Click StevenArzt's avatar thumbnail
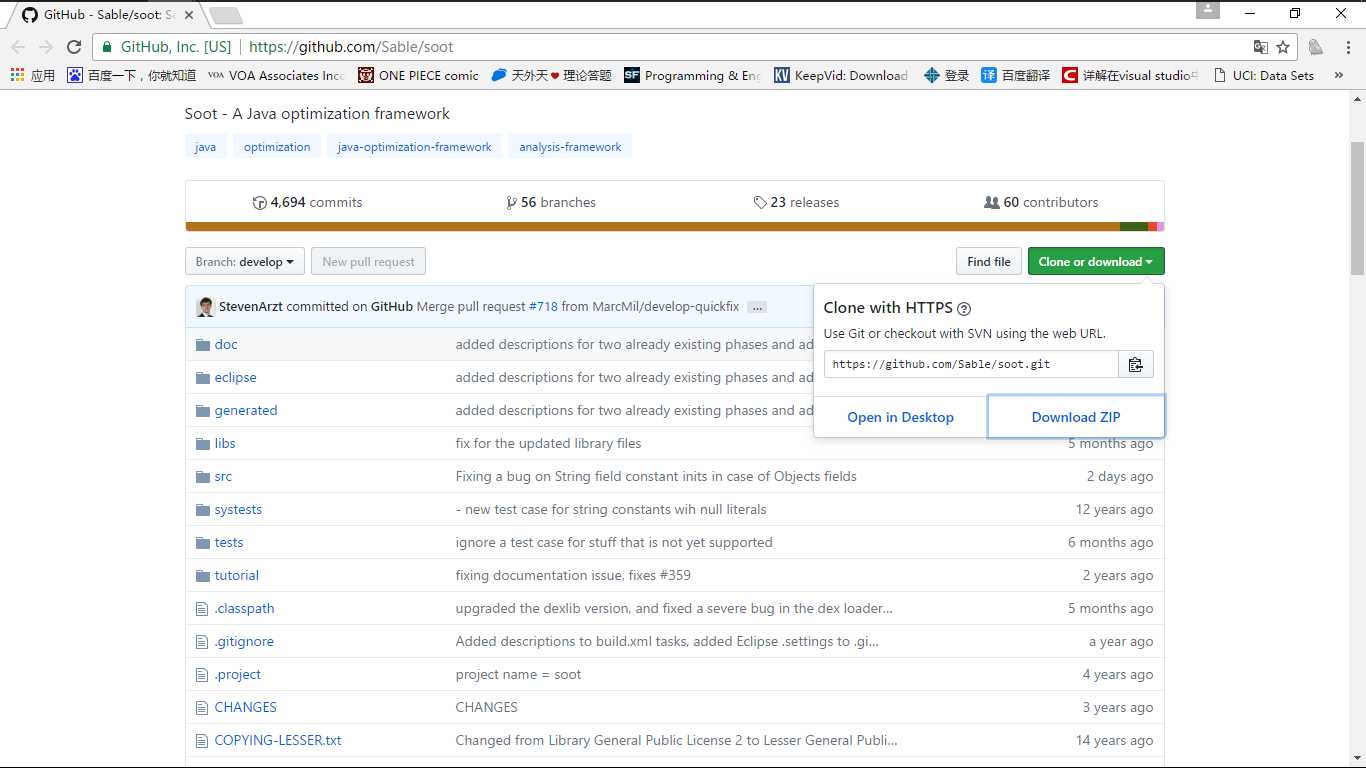Viewport: 1366px width, 768px height. click(205, 307)
